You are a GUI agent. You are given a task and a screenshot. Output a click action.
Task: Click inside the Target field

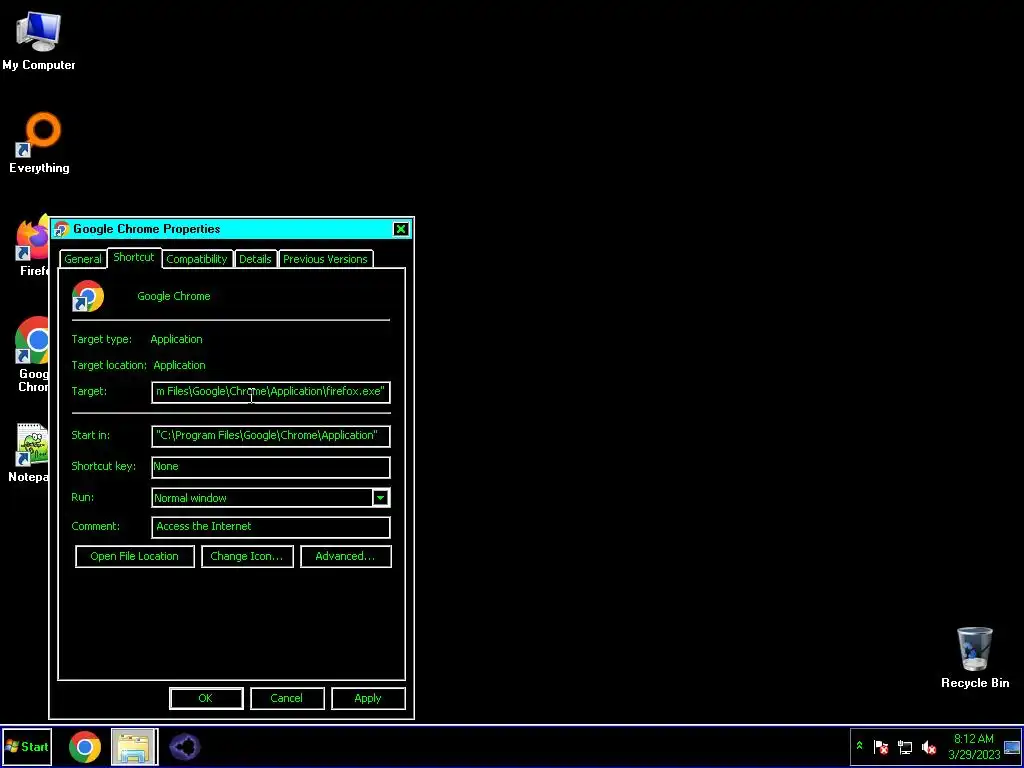point(271,392)
